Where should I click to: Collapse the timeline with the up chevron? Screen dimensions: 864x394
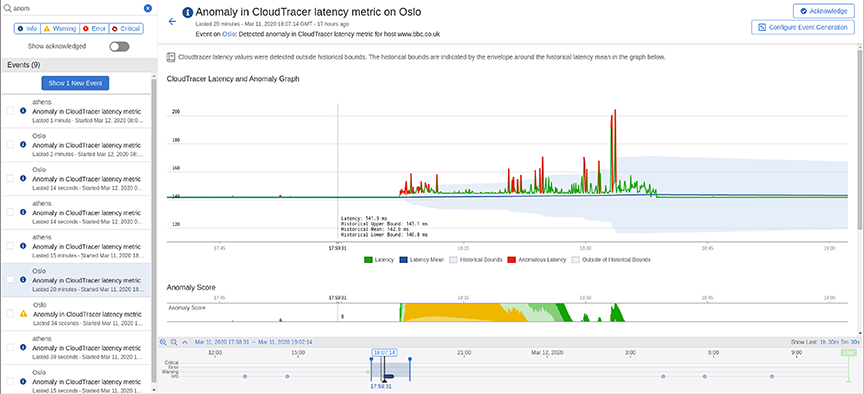(185, 342)
